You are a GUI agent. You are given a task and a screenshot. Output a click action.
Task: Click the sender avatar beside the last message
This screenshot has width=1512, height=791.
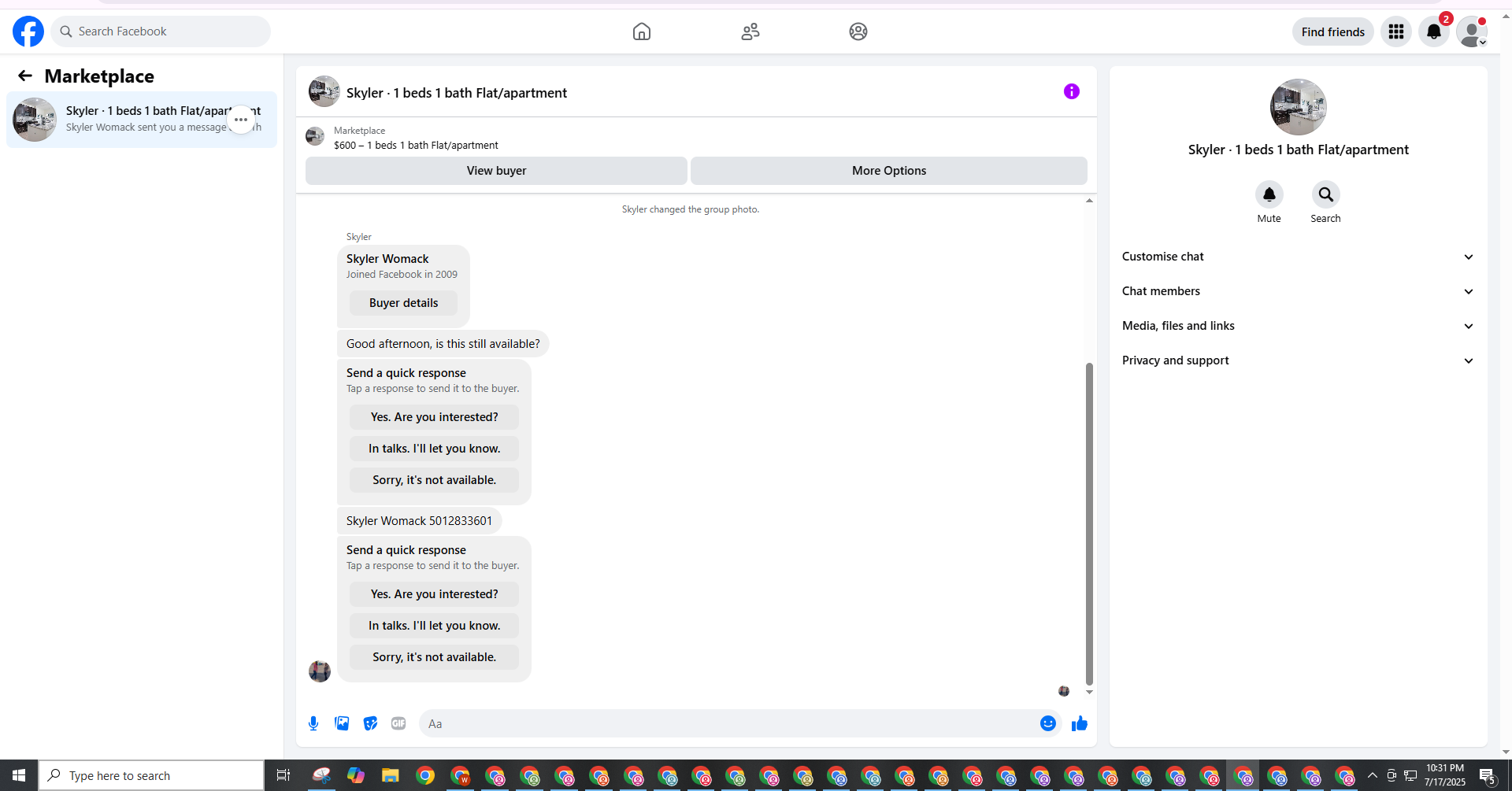320,671
